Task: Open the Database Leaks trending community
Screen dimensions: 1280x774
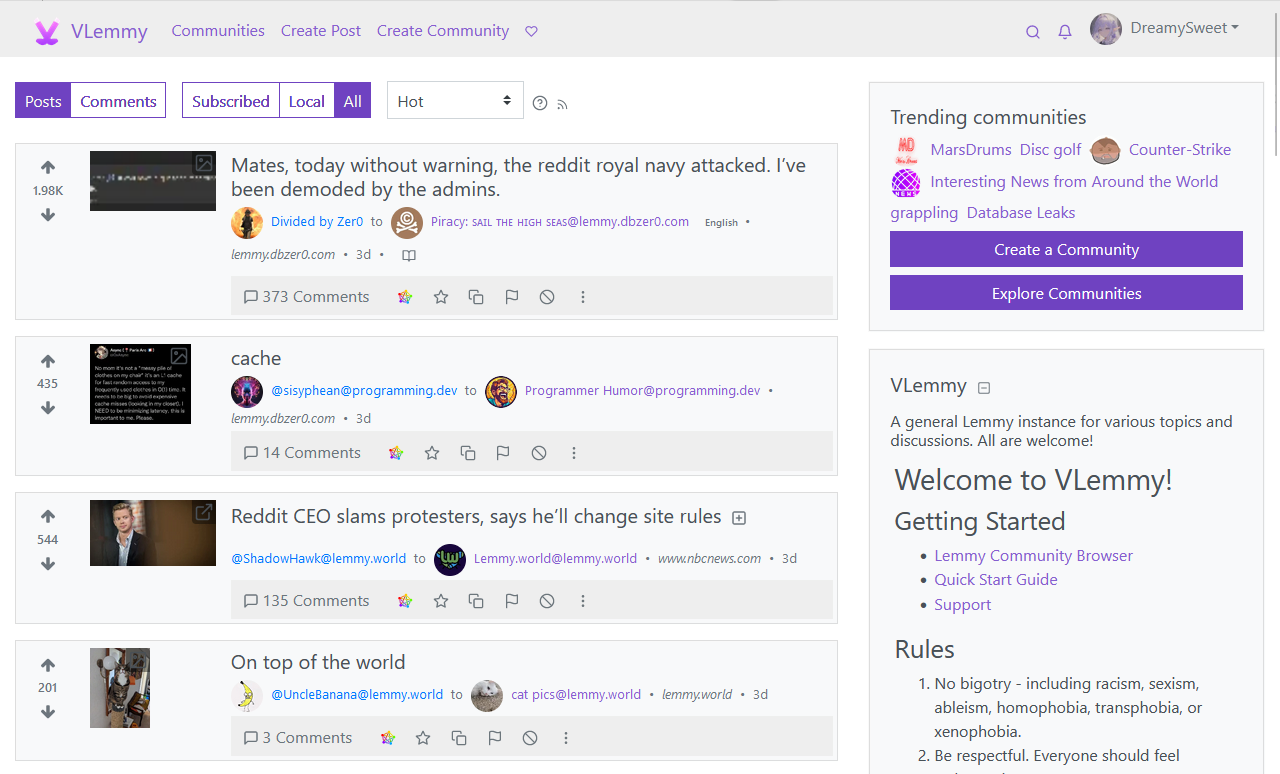Action: coord(1021,213)
